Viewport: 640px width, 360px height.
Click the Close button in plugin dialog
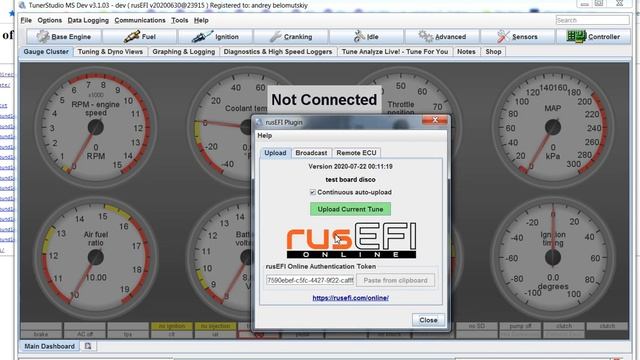pyautogui.click(x=428, y=320)
